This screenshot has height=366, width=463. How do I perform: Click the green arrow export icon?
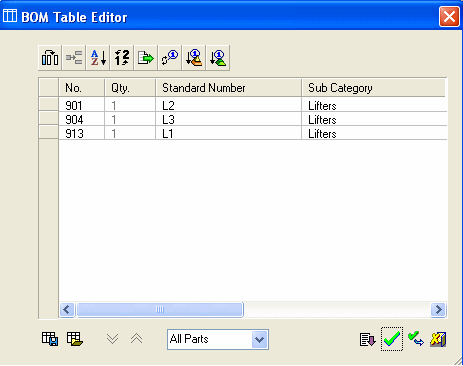[x=146, y=58]
